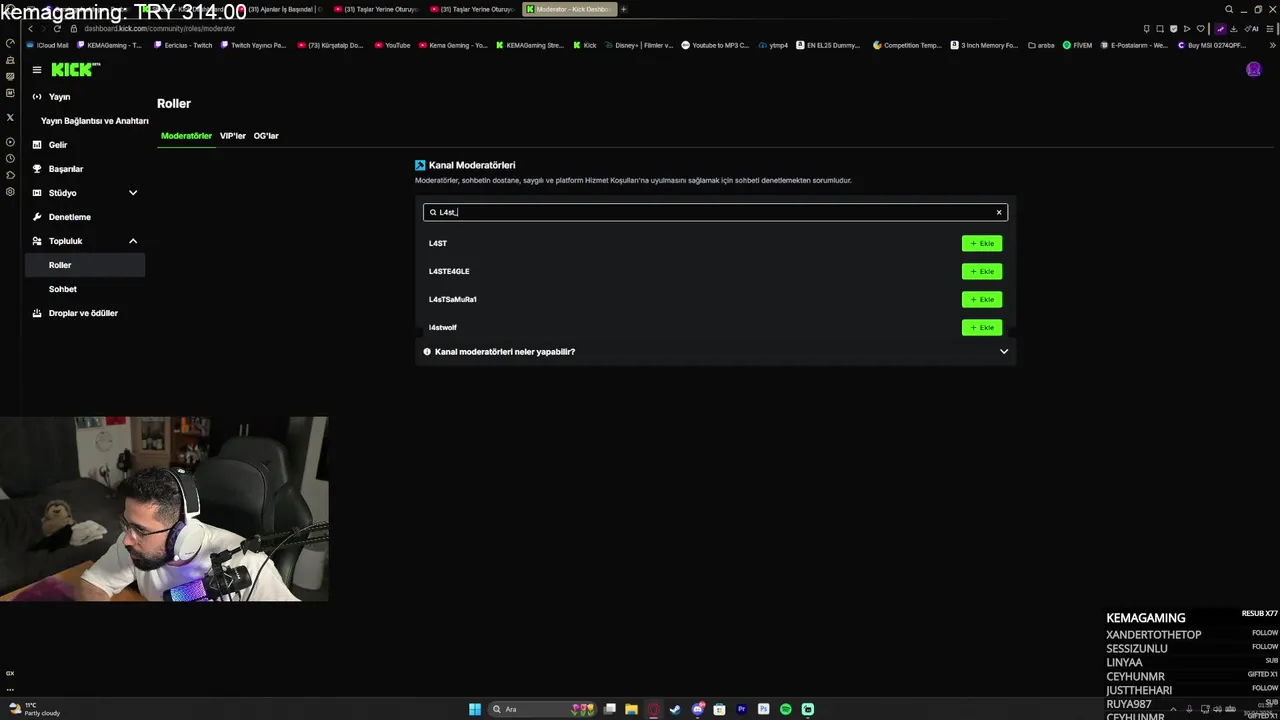The image size is (1280, 720).
Task: Open the Kick hamburger menu
Action: coord(36,69)
